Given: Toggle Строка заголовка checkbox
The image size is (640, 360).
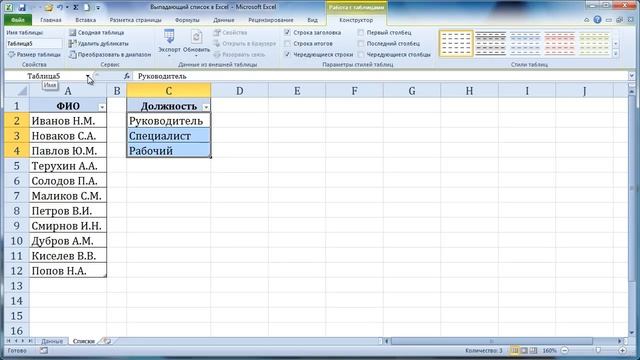Looking at the screenshot, I should click(x=287, y=32).
